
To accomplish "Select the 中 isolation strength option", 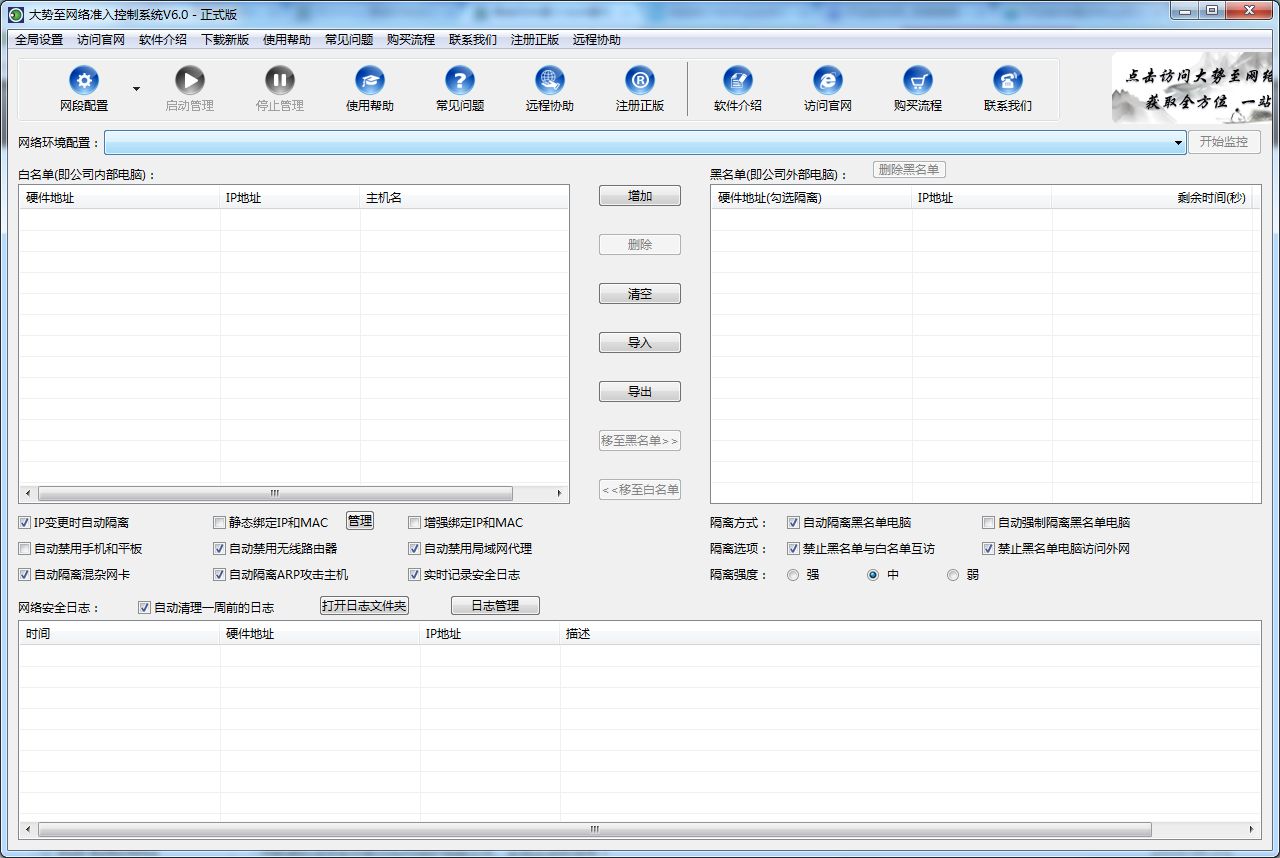I will click(873, 574).
